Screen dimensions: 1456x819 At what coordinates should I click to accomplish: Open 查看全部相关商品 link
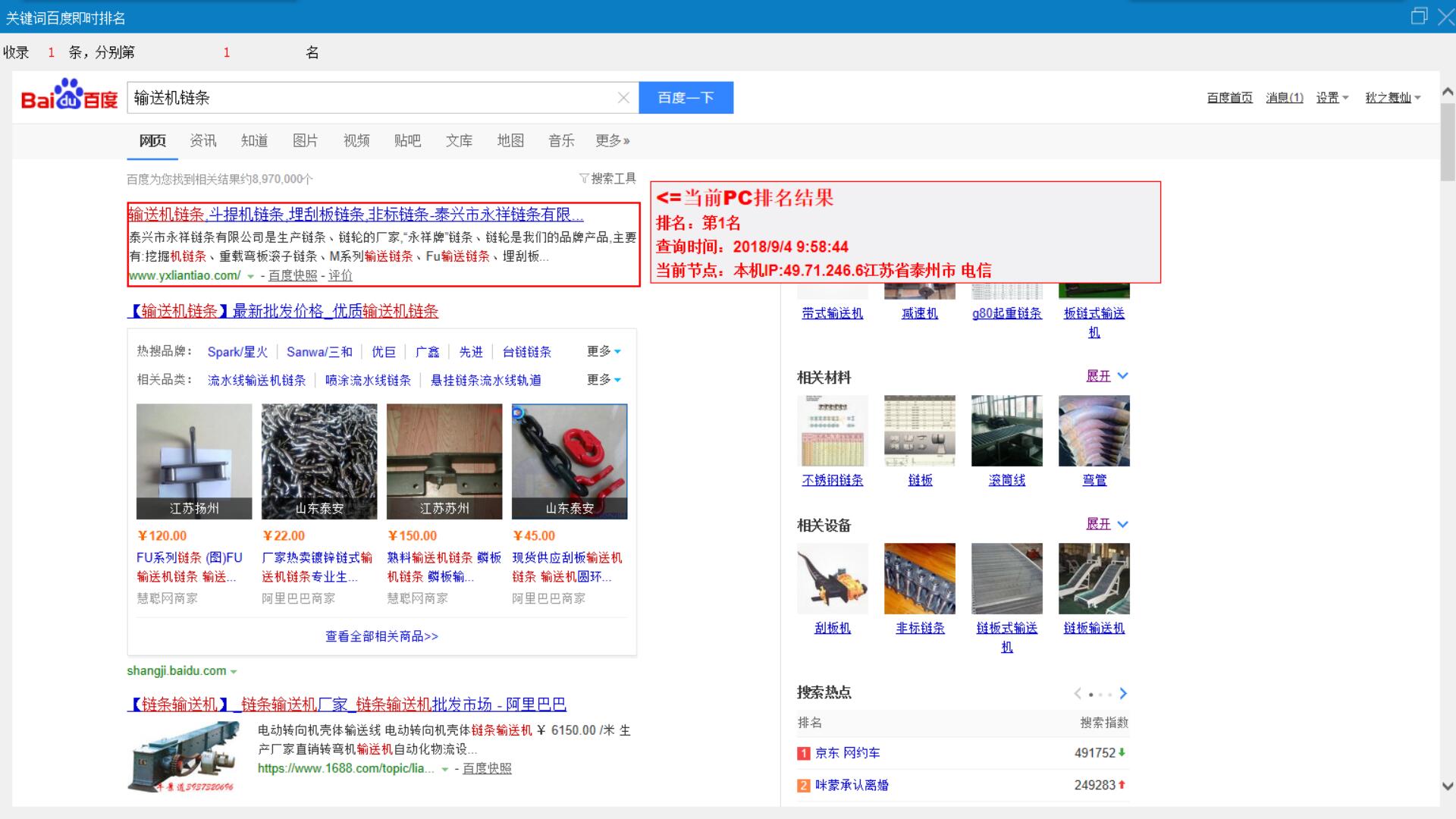pyautogui.click(x=381, y=636)
